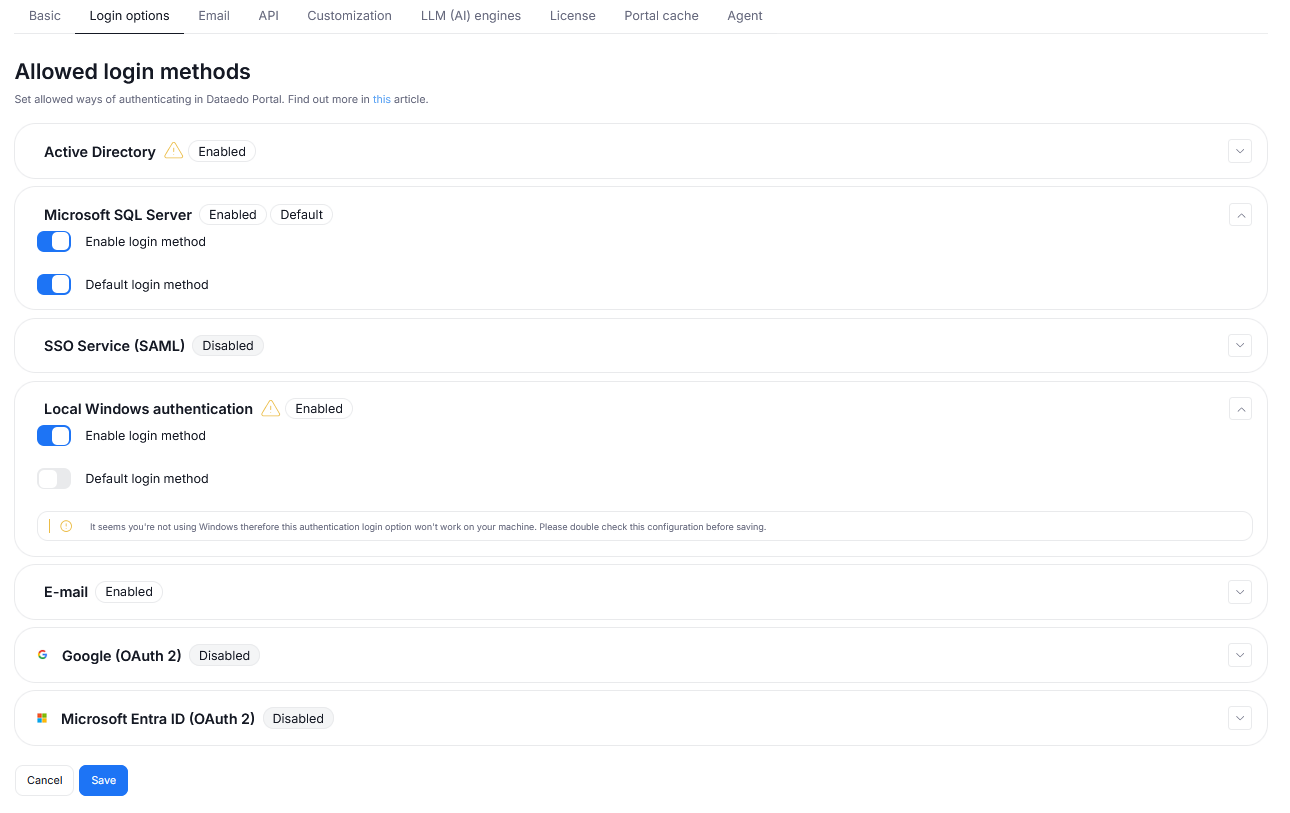Click the info icon in the Windows warning message

pyautogui.click(x=65, y=525)
